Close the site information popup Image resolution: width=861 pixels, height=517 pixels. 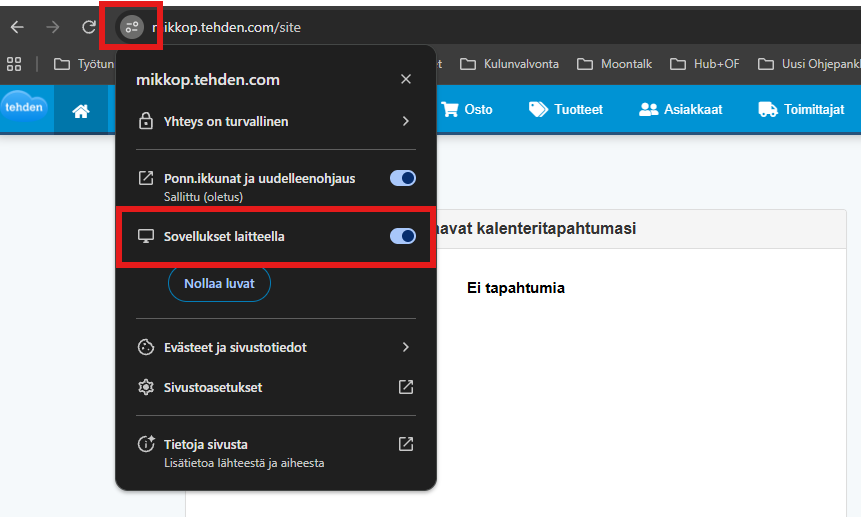tap(406, 80)
